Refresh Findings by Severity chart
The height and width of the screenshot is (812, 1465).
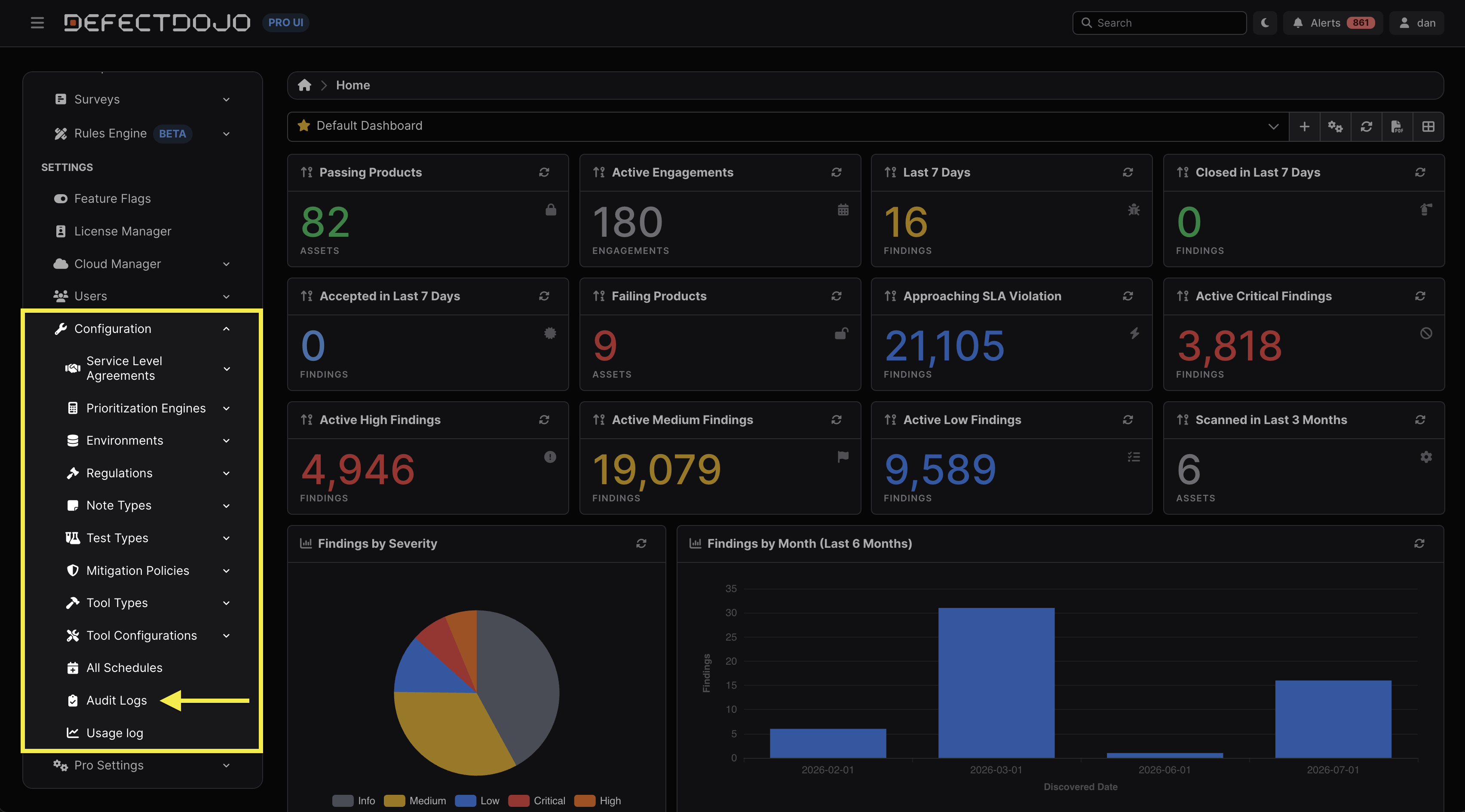click(x=641, y=544)
